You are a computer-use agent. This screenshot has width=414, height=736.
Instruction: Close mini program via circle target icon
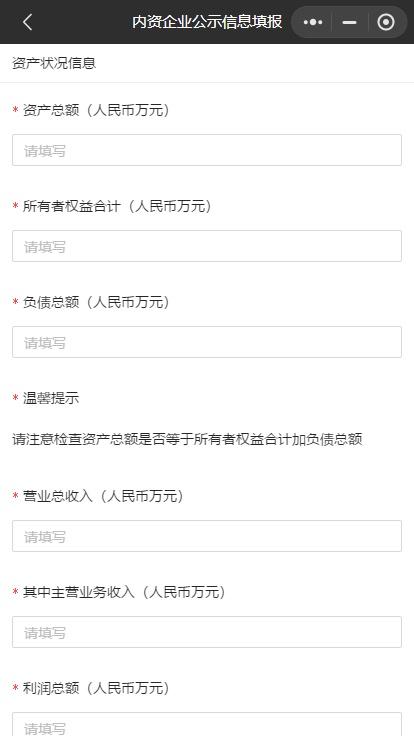386,22
